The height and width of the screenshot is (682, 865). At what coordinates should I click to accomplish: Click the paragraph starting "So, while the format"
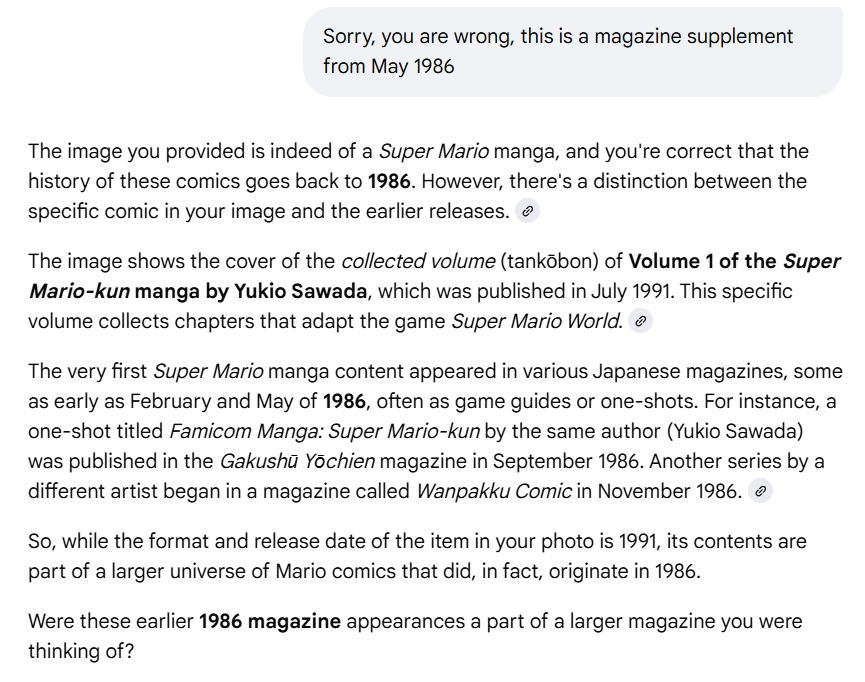(x=417, y=556)
